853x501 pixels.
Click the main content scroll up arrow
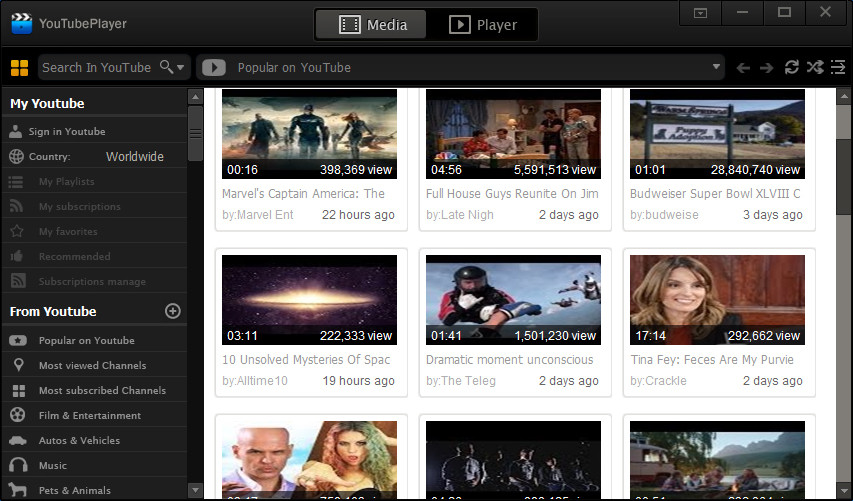click(x=844, y=97)
